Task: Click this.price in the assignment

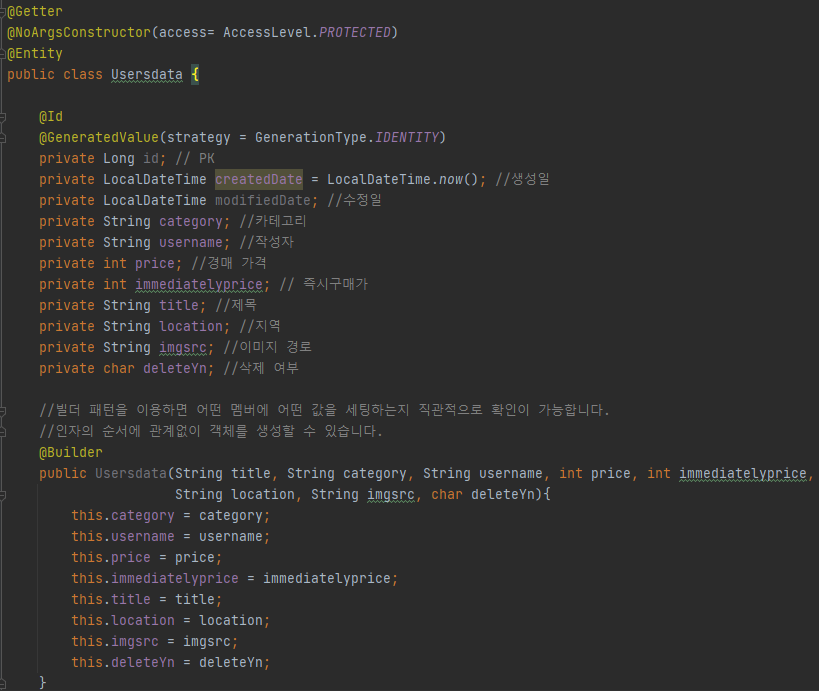Action: pyautogui.click(x=111, y=557)
